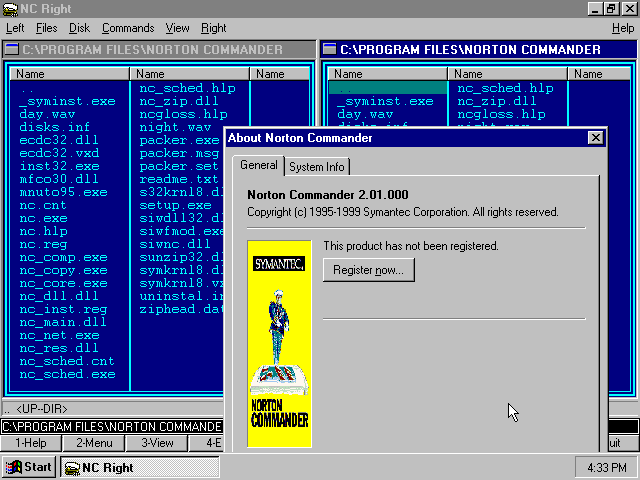Select ncgloss.hlp in the right panel
640x480 pixels.
click(x=501, y=114)
